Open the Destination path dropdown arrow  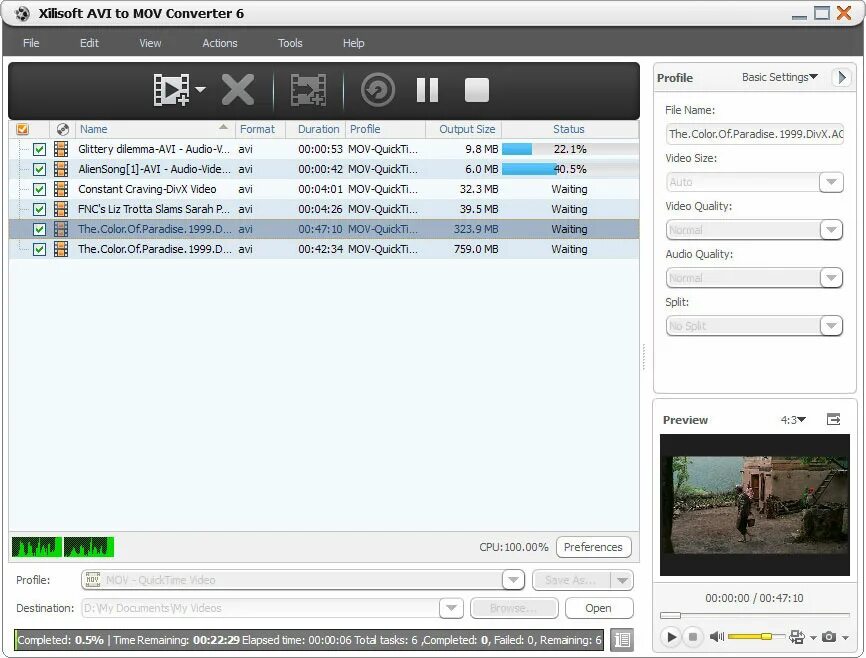pos(451,608)
